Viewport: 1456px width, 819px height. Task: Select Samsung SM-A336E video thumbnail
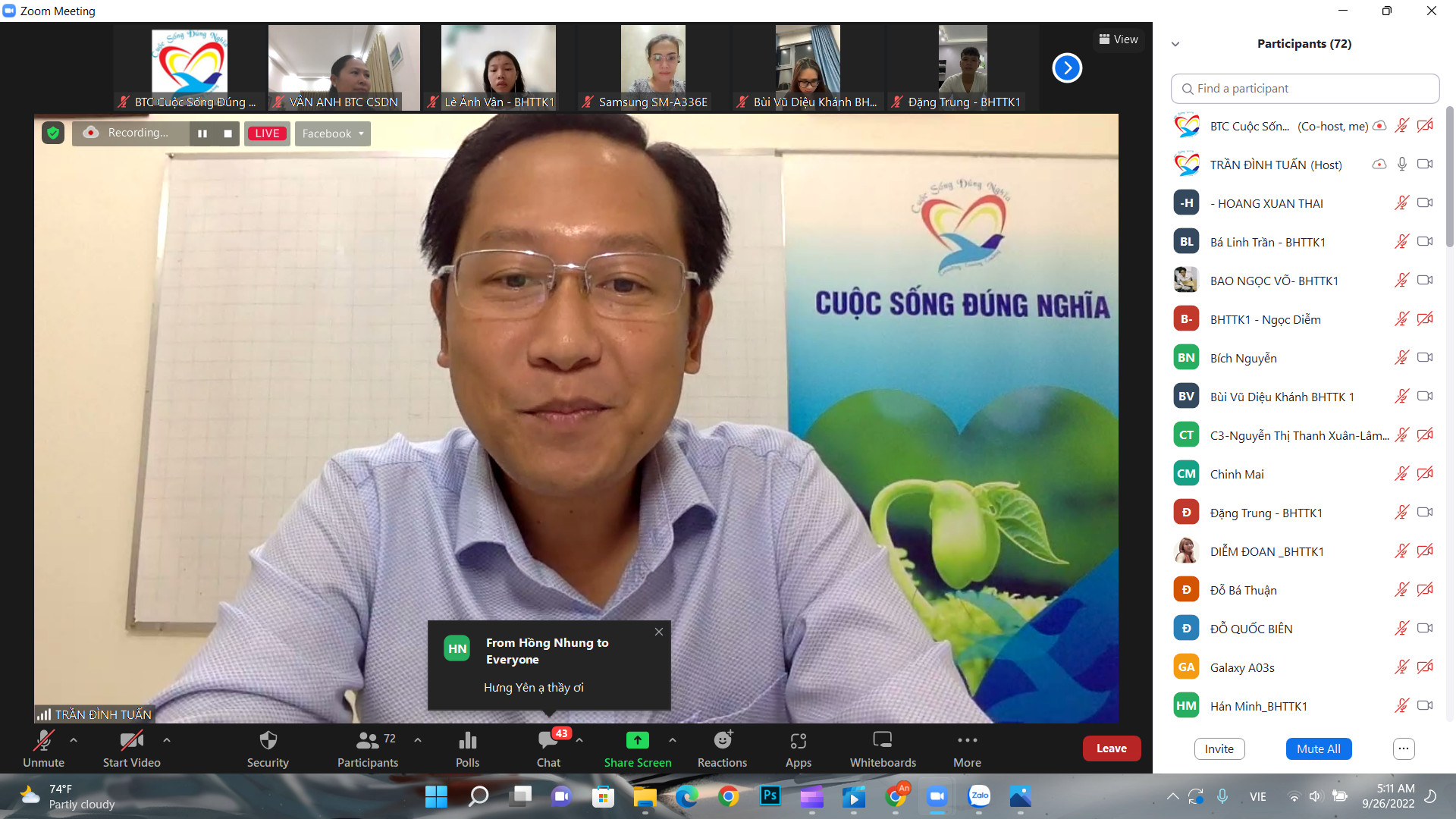point(653,67)
